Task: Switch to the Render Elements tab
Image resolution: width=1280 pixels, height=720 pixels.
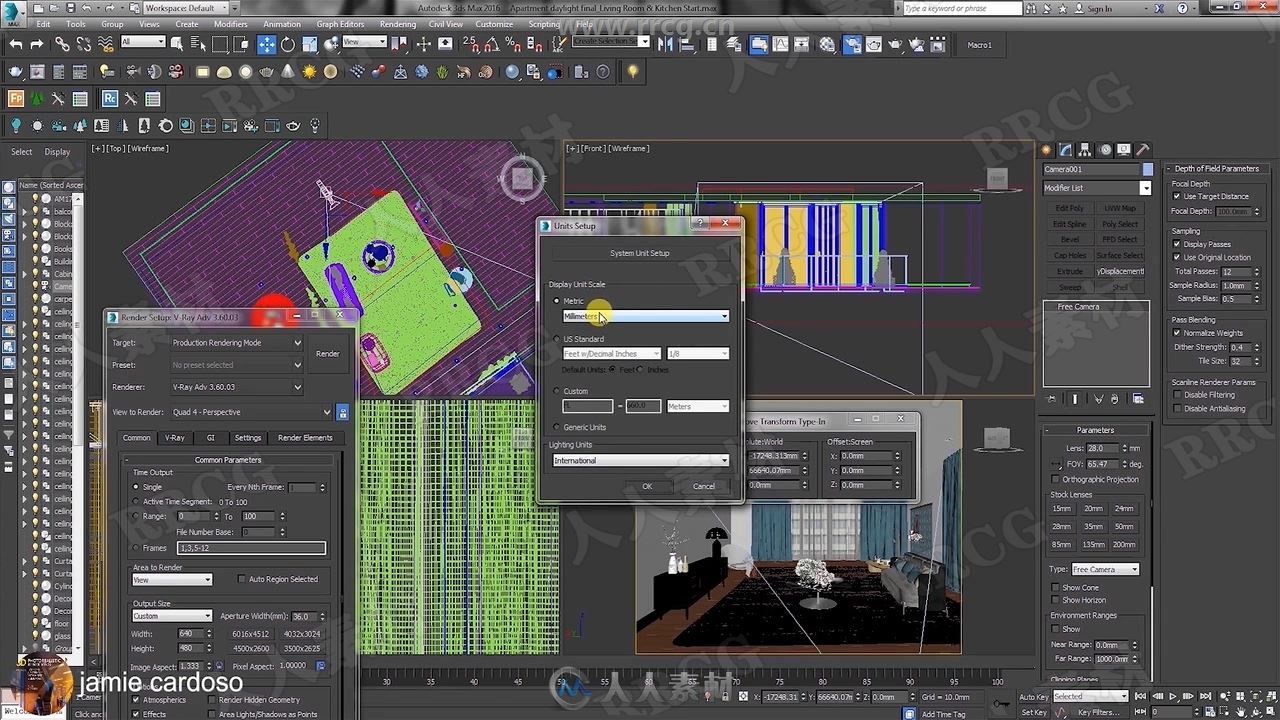Action: point(305,438)
